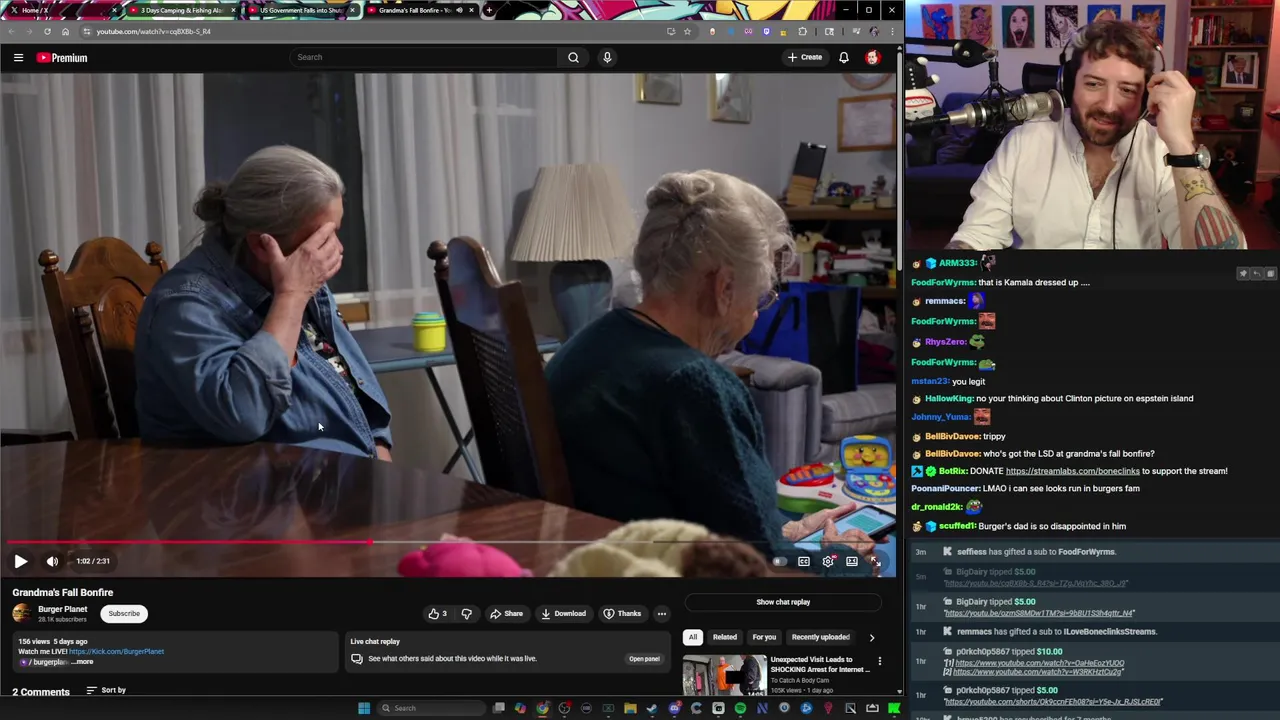The image size is (1280, 720).
Task: Like the video (3 likes)
Action: (437, 614)
